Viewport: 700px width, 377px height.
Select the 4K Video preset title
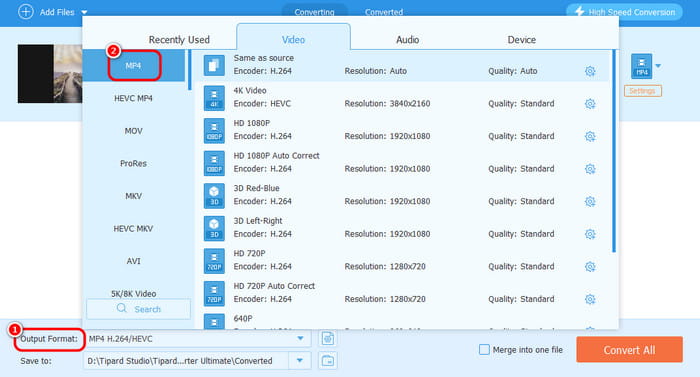coord(250,90)
